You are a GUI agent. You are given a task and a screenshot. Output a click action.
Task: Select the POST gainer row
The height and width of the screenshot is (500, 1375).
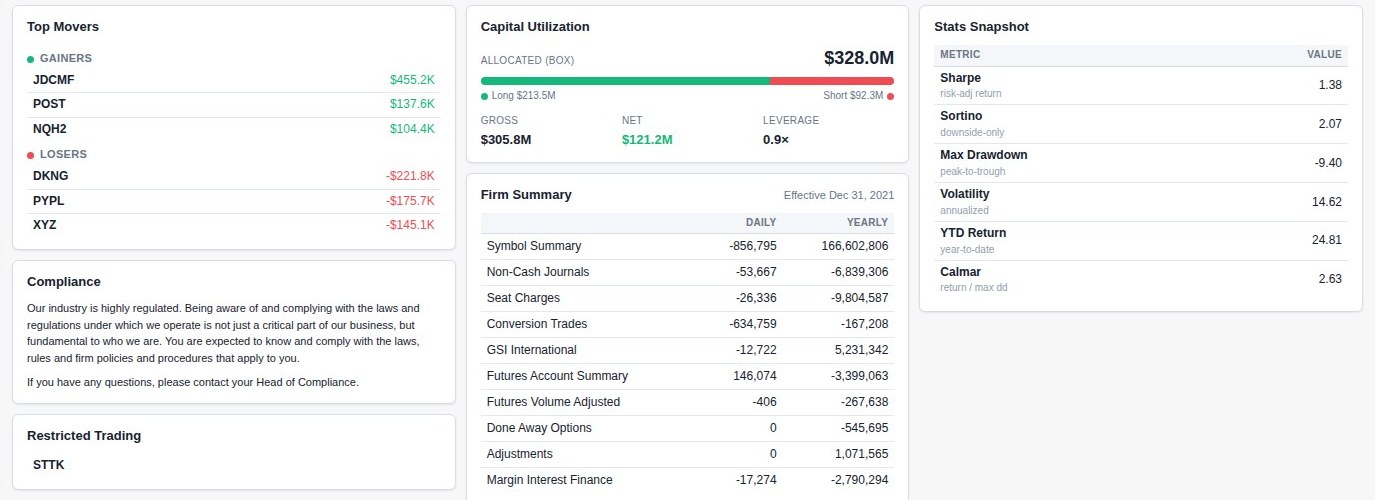tap(233, 104)
